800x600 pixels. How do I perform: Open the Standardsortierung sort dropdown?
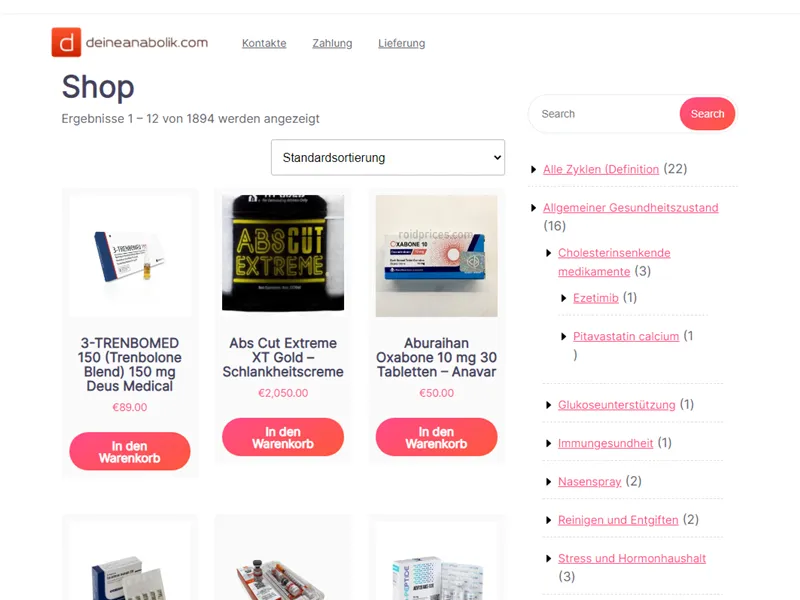388,157
